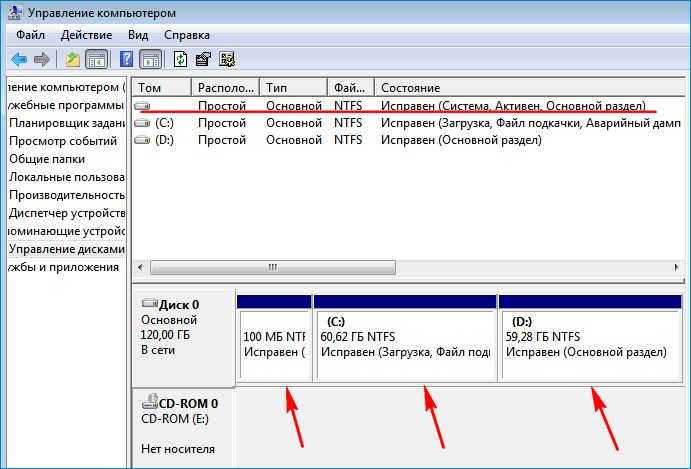The image size is (691, 469).
Task: Open the Файл menu
Action: coord(30,35)
